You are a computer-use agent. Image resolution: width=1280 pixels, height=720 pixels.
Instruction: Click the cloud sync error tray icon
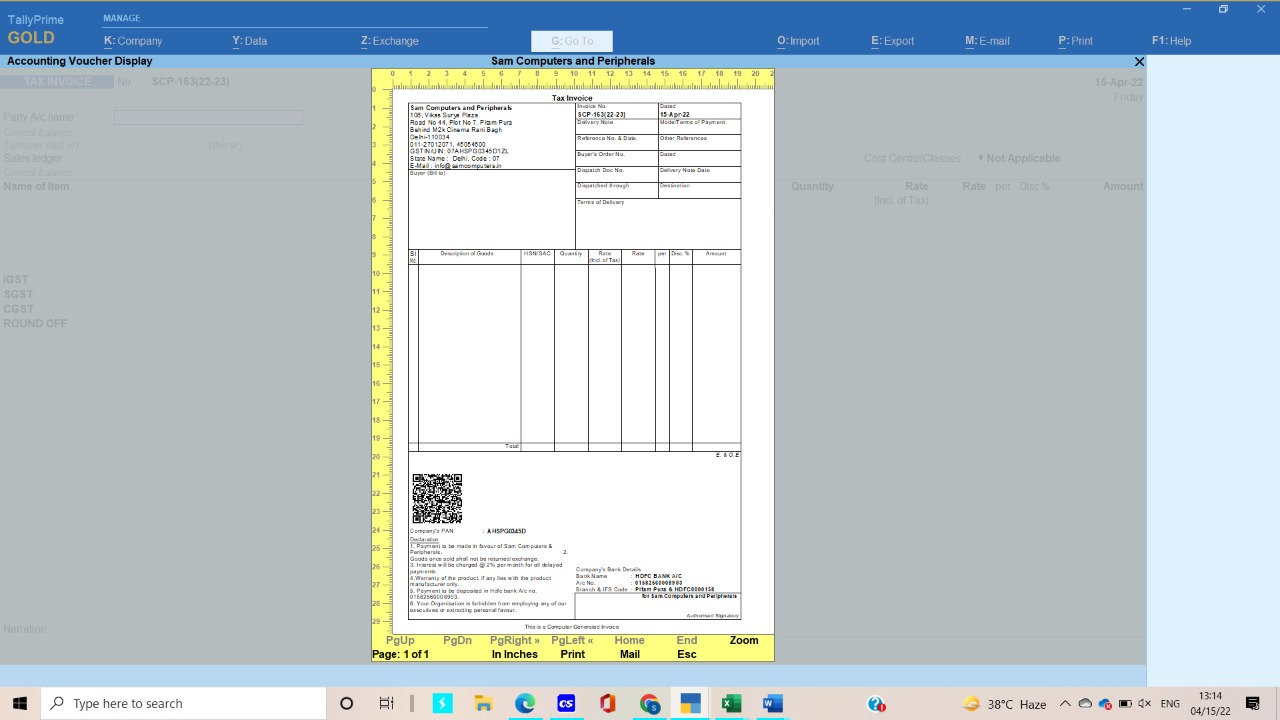1105,704
